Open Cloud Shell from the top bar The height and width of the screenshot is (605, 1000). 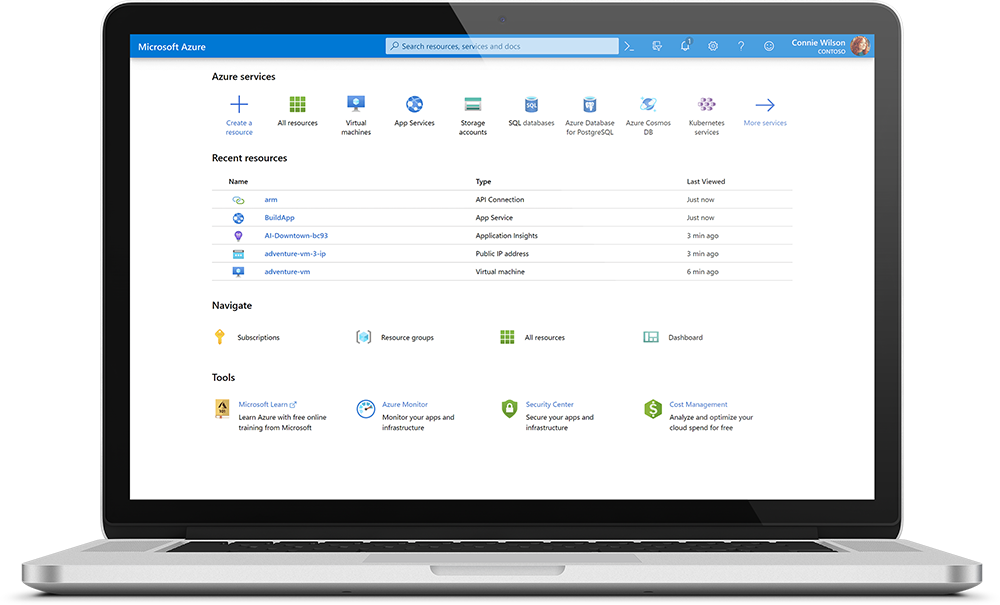pos(629,46)
